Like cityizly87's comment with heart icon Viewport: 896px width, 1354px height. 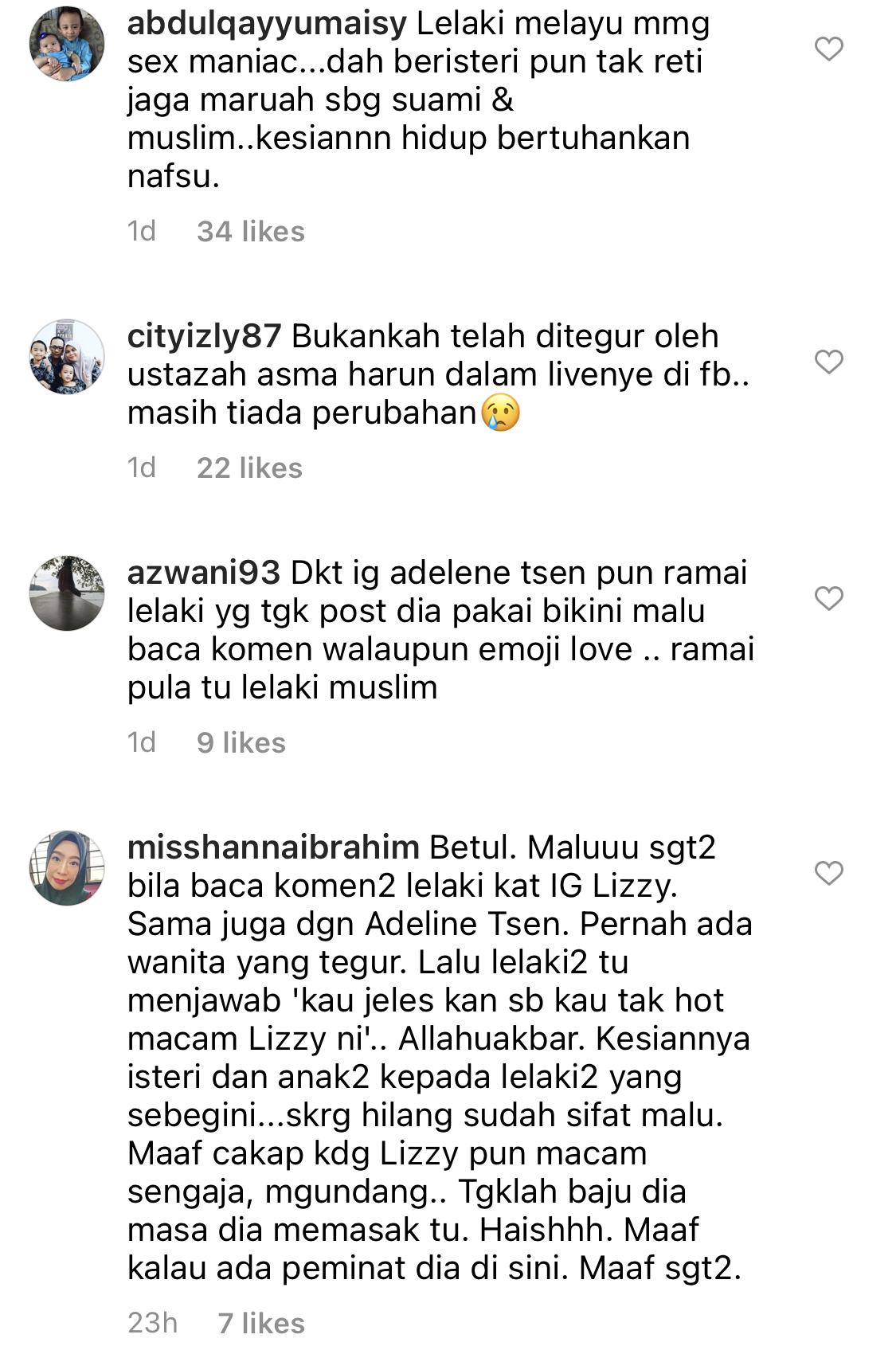[829, 362]
